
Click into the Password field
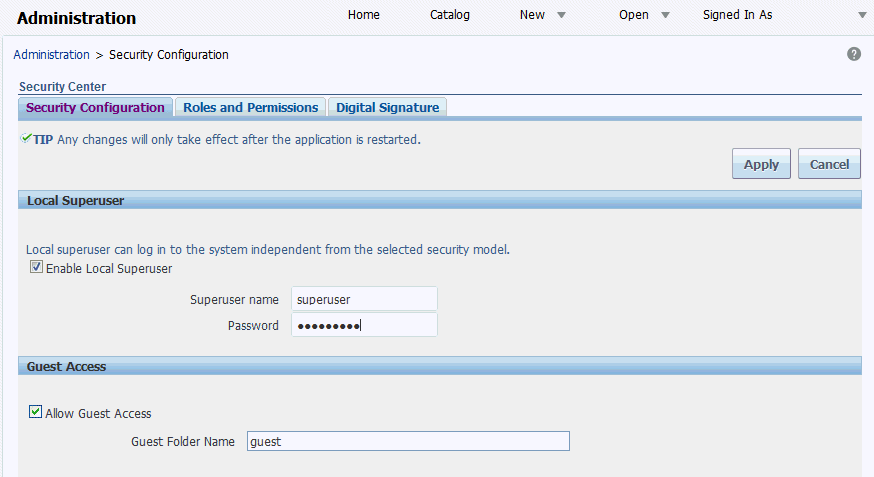[x=364, y=325]
